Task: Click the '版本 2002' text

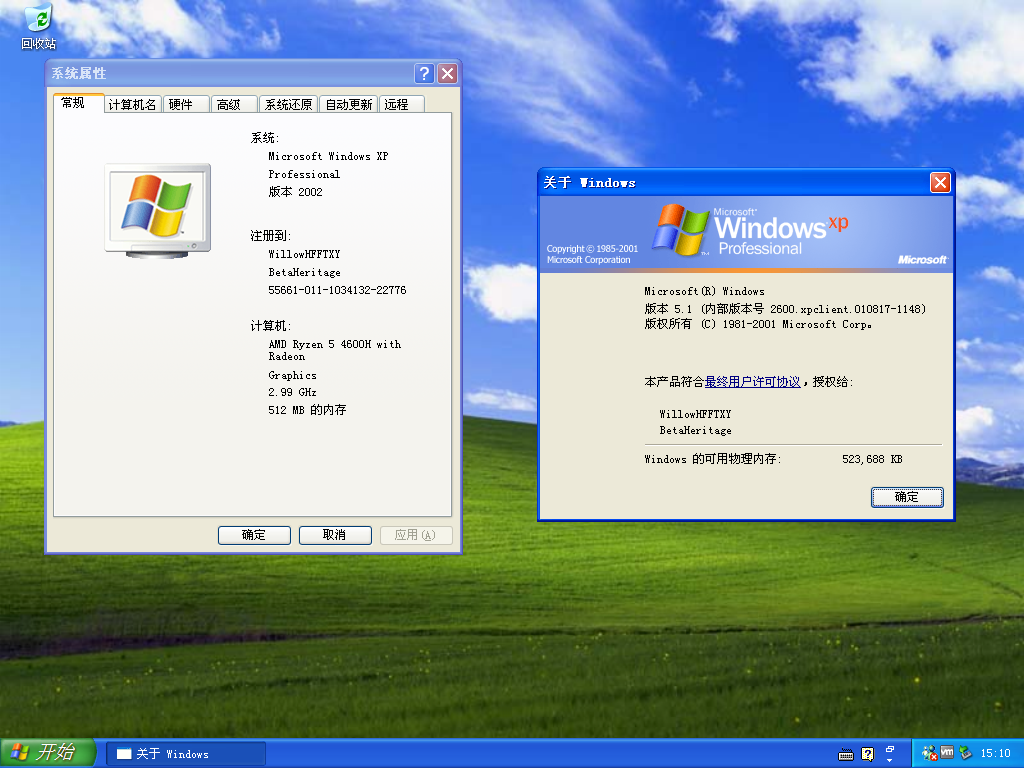Action: (295, 192)
